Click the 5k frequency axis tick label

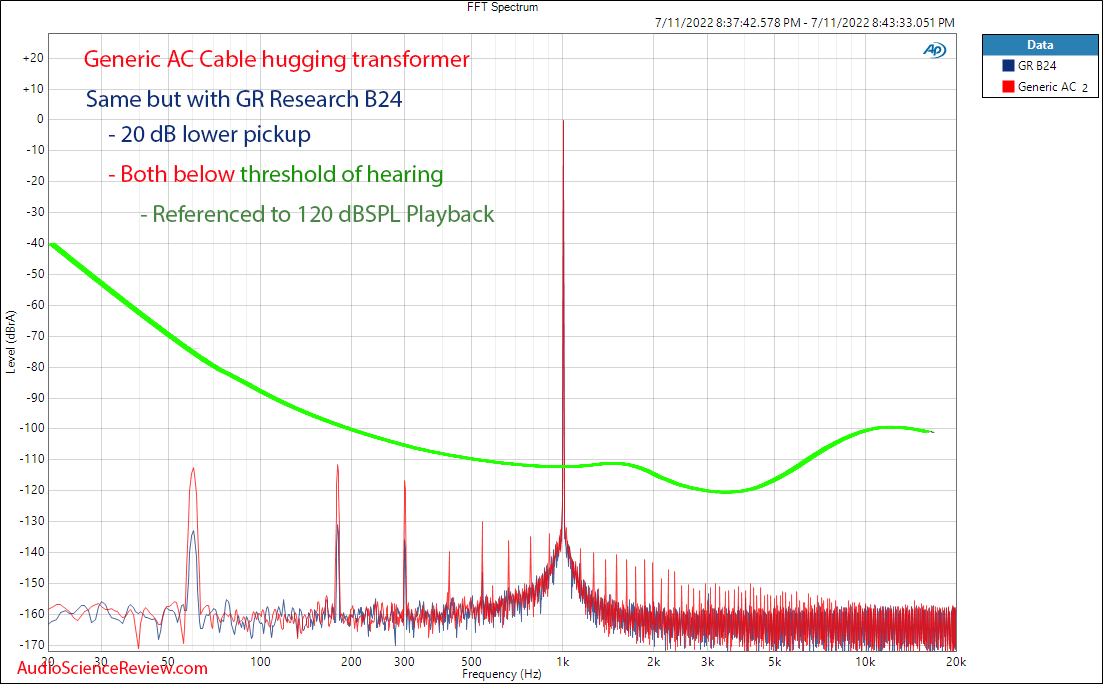click(774, 661)
